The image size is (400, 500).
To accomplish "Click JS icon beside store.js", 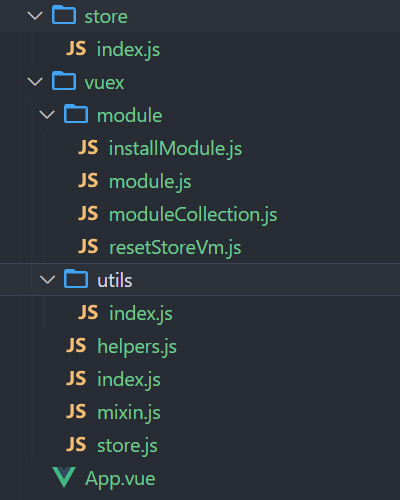I will click(x=76, y=445).
